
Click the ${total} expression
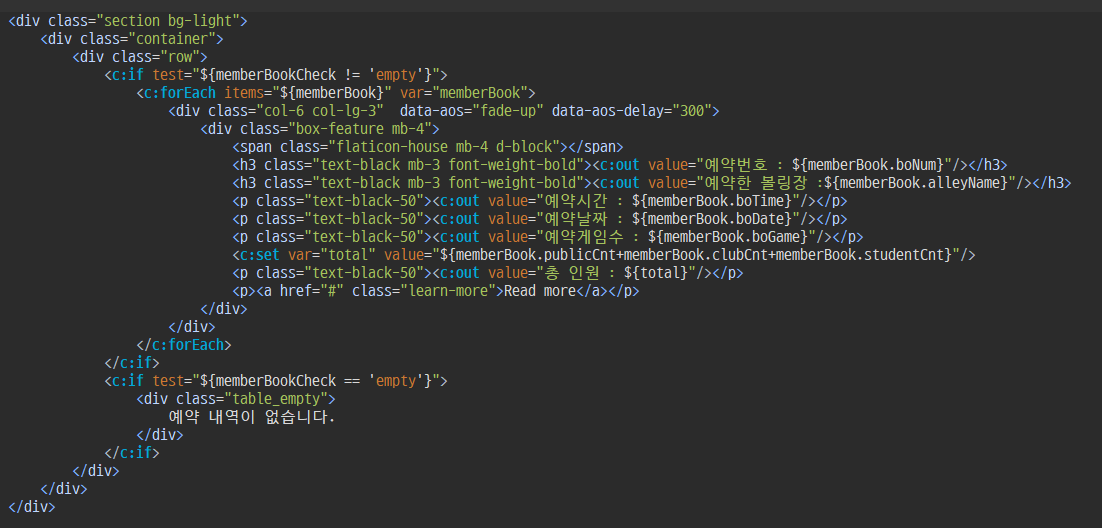click(x=656, y=273)
